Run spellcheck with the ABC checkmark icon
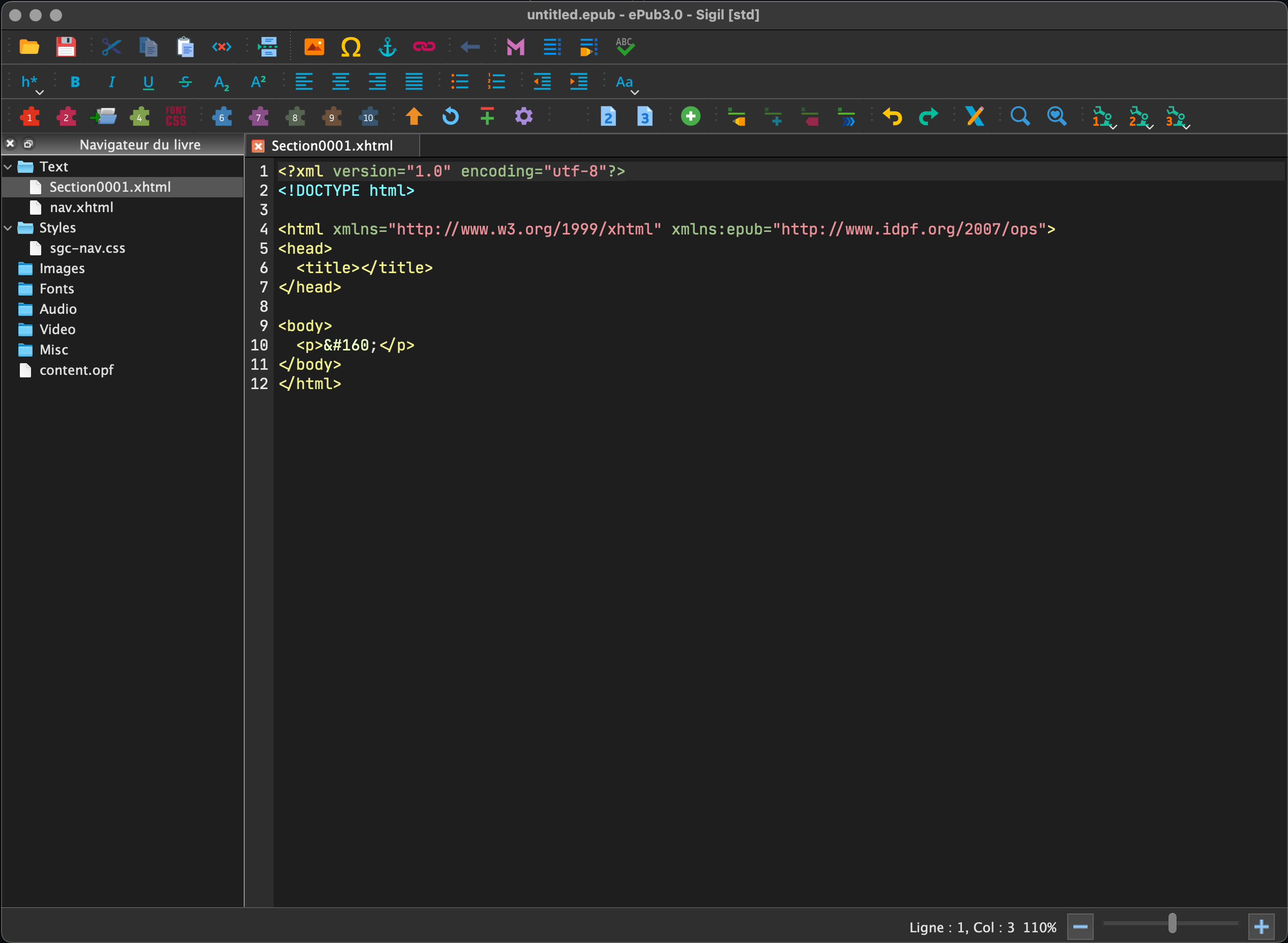This screenshot has width=1288, height=943. click(x=625, y=47)
